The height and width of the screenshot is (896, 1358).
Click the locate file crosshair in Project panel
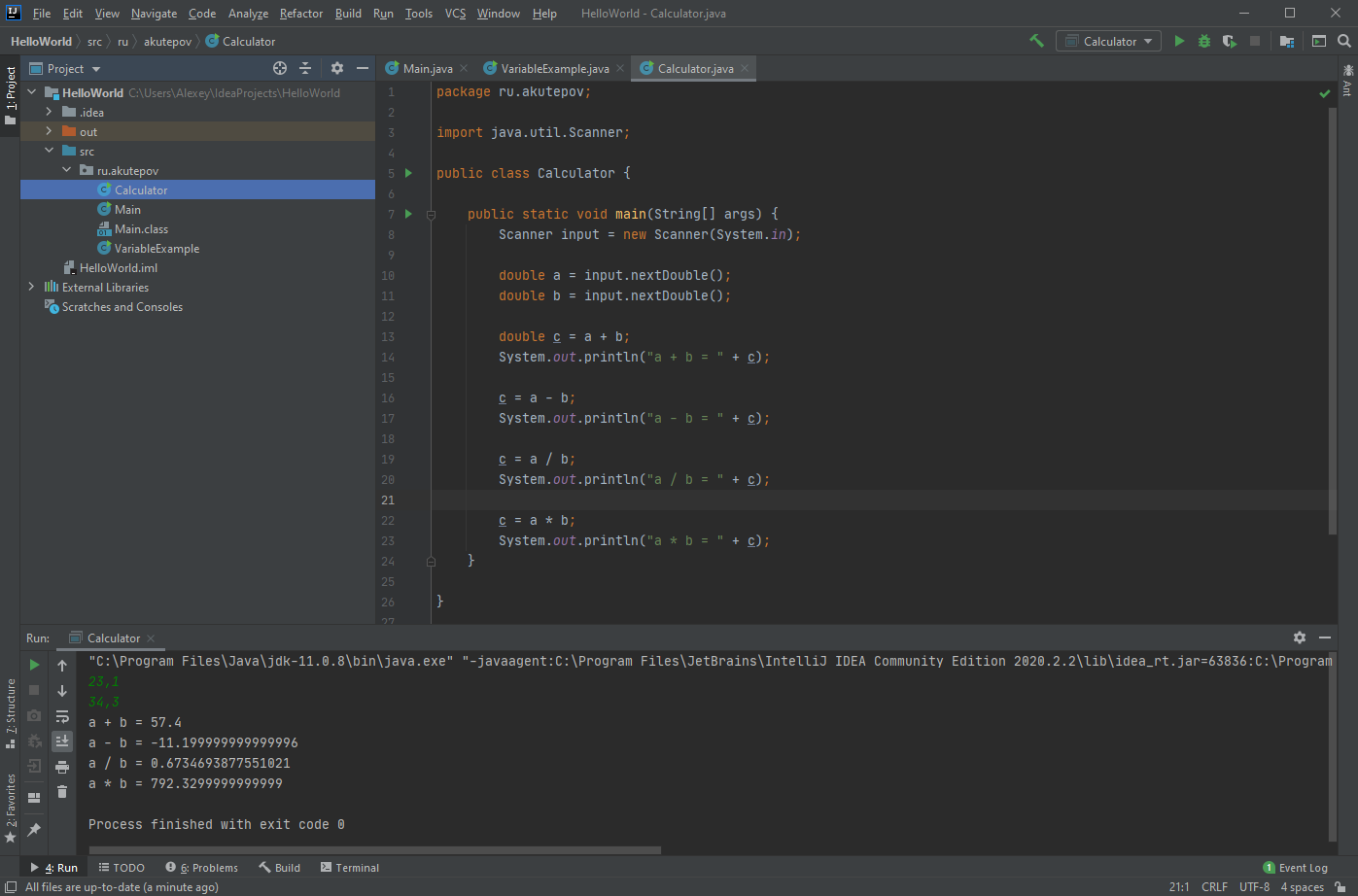tap(280, 68)
